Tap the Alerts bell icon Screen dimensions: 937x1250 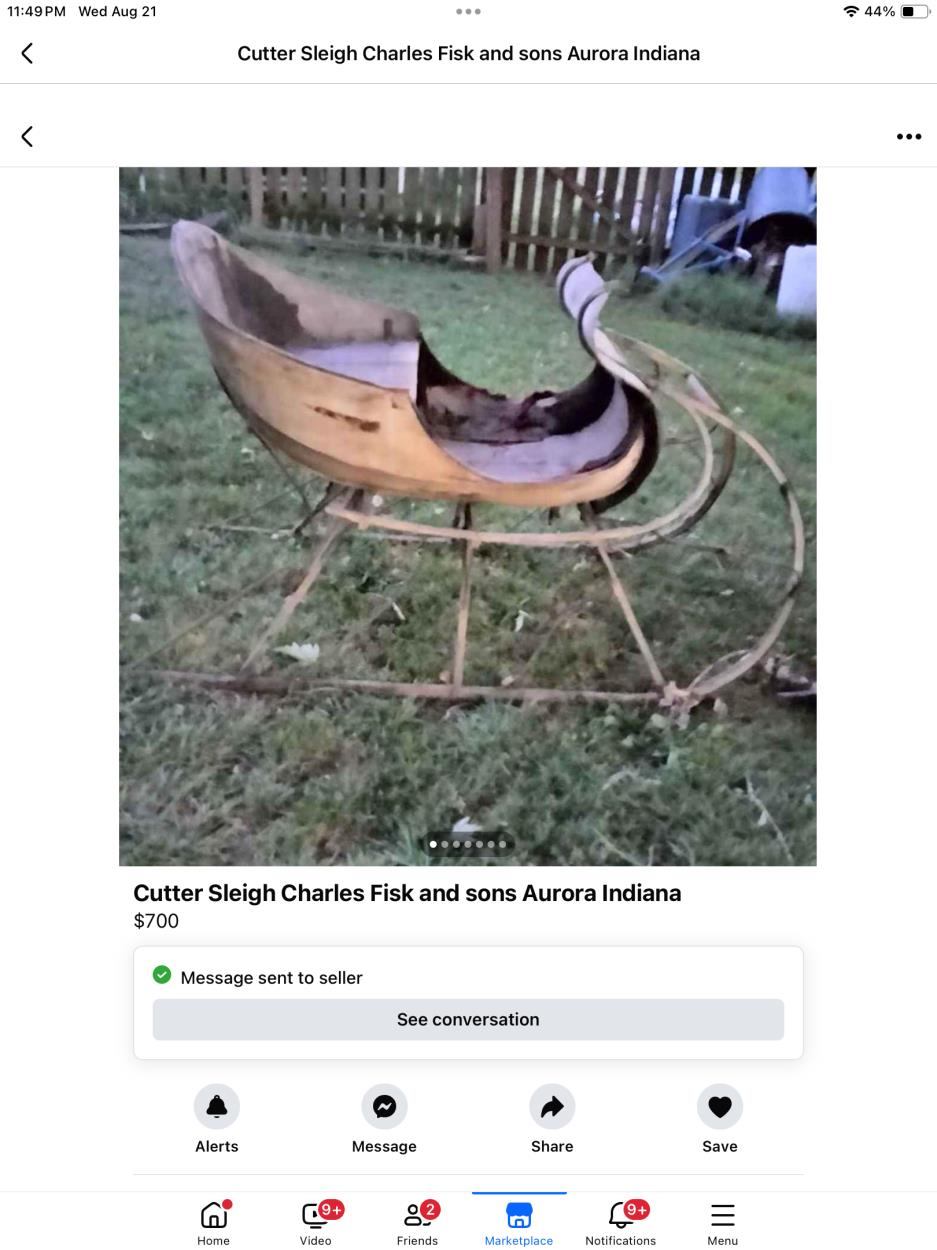217,1106
